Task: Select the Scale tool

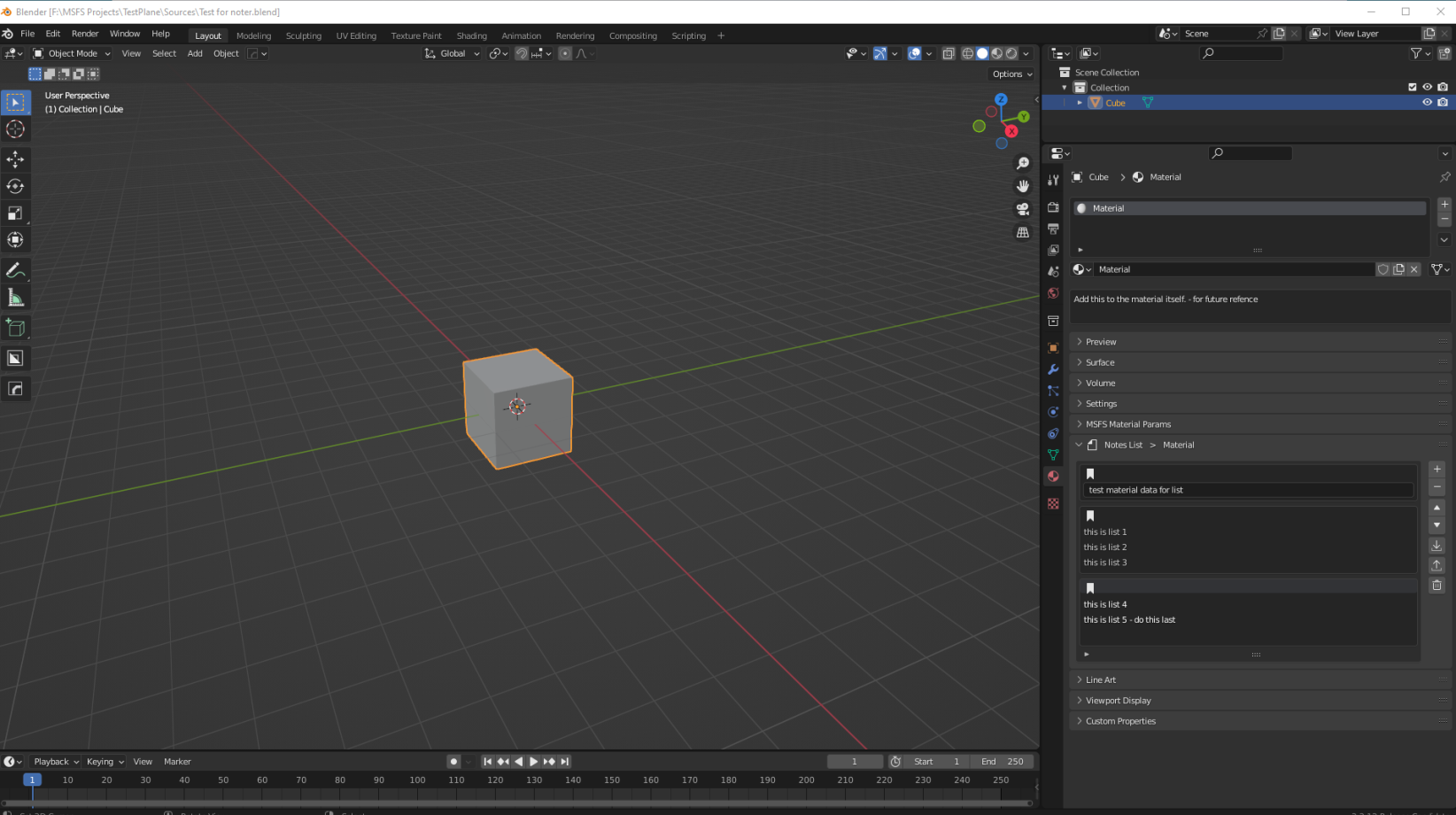Action: [x=15, y=213]
